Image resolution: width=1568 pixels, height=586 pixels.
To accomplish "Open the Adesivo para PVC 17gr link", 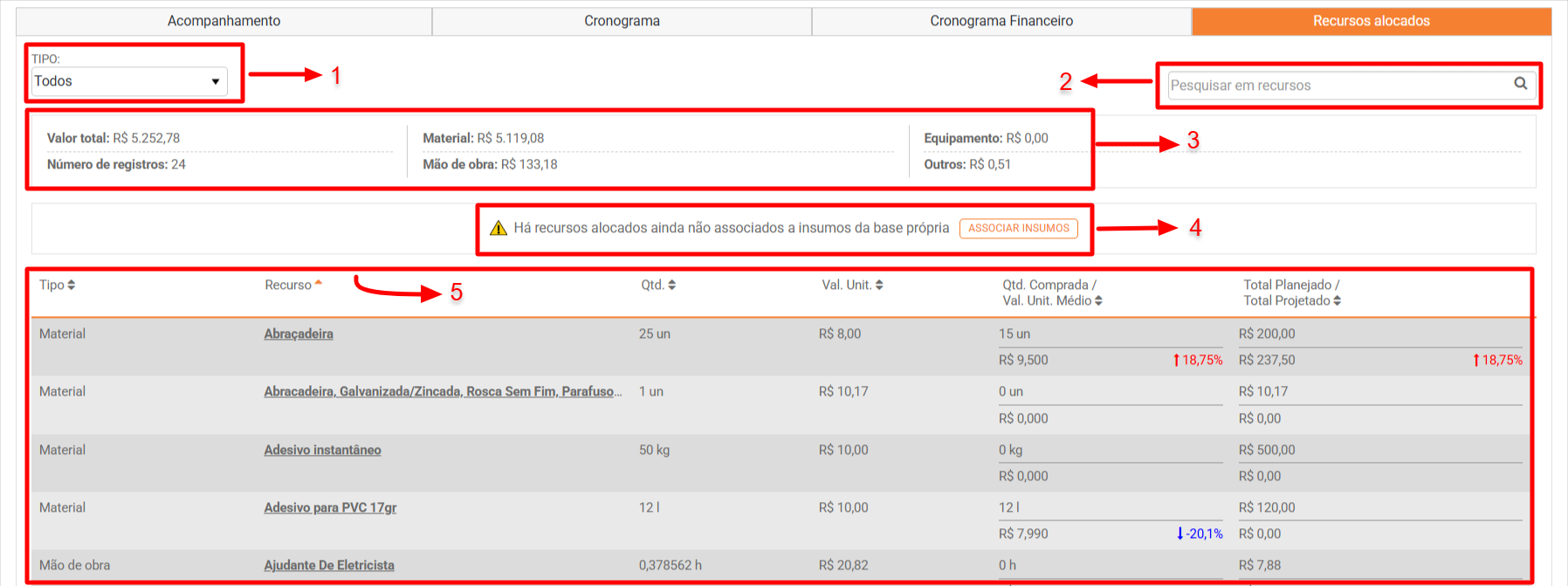I will point(330,507).
